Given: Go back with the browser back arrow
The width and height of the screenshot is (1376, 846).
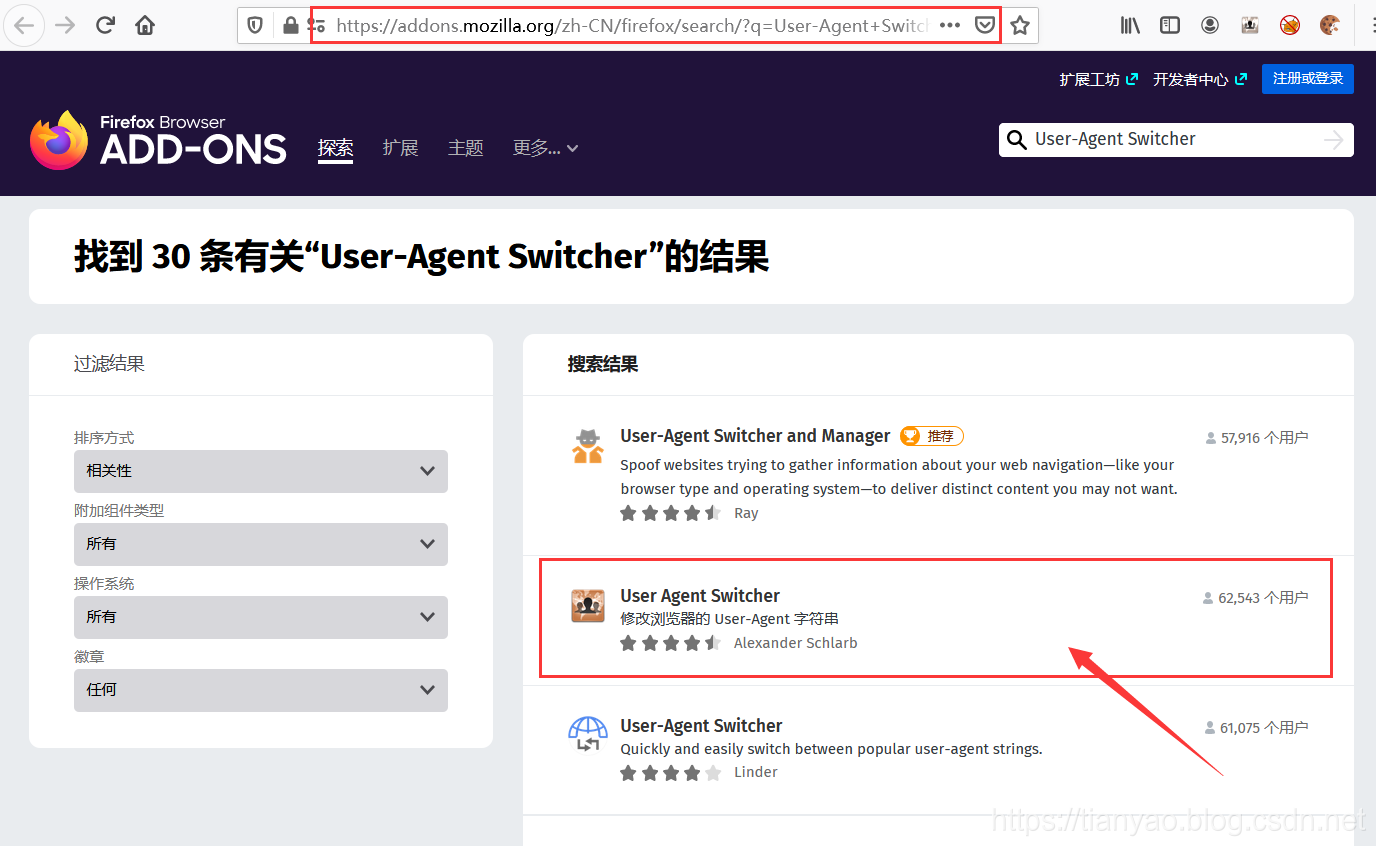Looking at the screenshot, I should [24, 26].
